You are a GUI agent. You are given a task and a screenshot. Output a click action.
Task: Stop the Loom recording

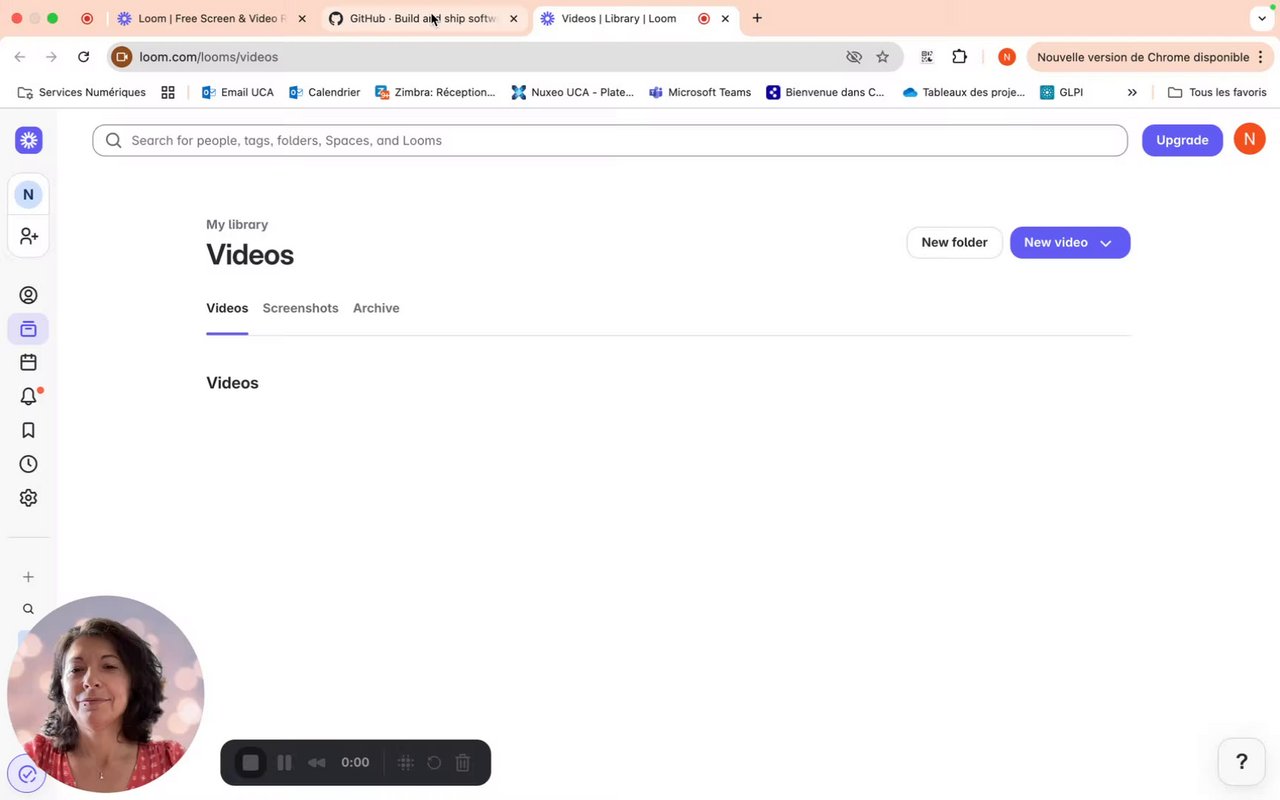(x=250, y=763)
